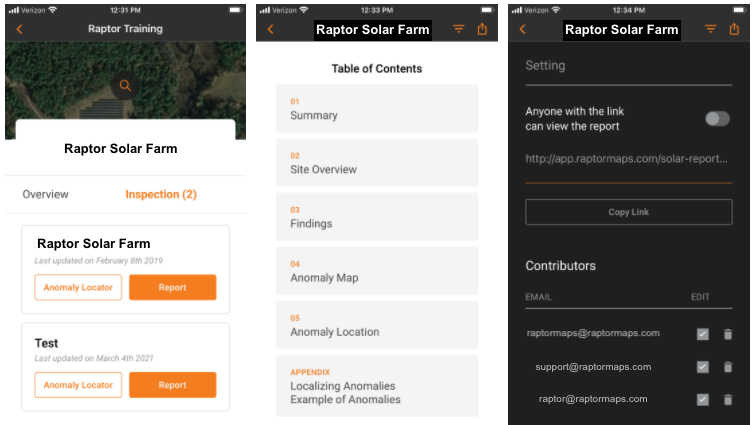Uncheck edit permission for raptor@raptormaps.com
The width and height of the screenshot is (754, 425).
703,400
